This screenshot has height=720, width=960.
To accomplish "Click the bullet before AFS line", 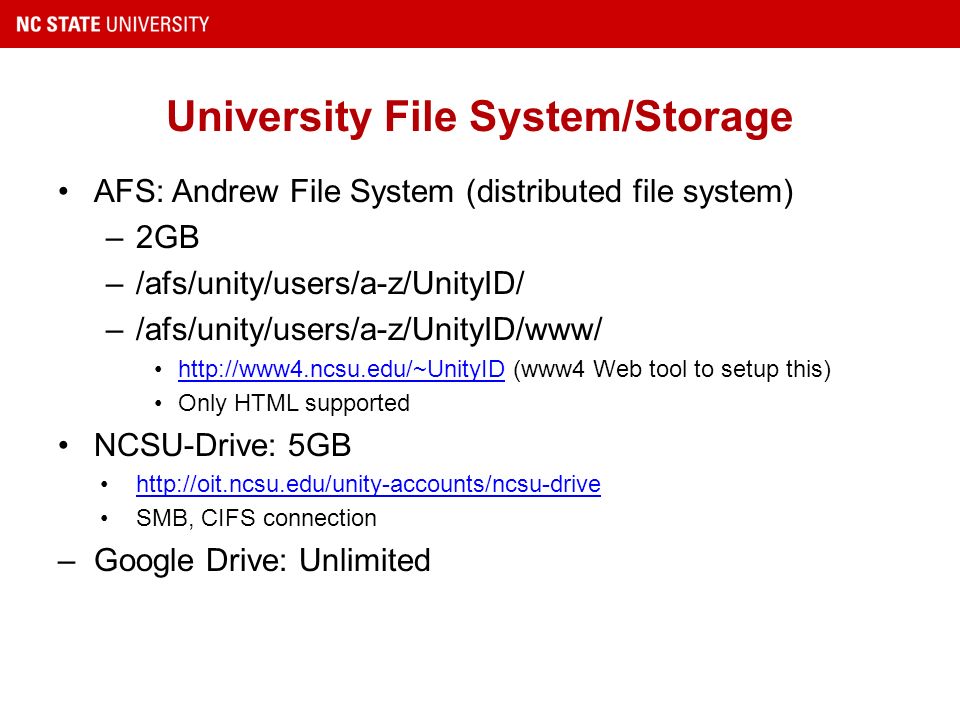I will coord(64,192).
